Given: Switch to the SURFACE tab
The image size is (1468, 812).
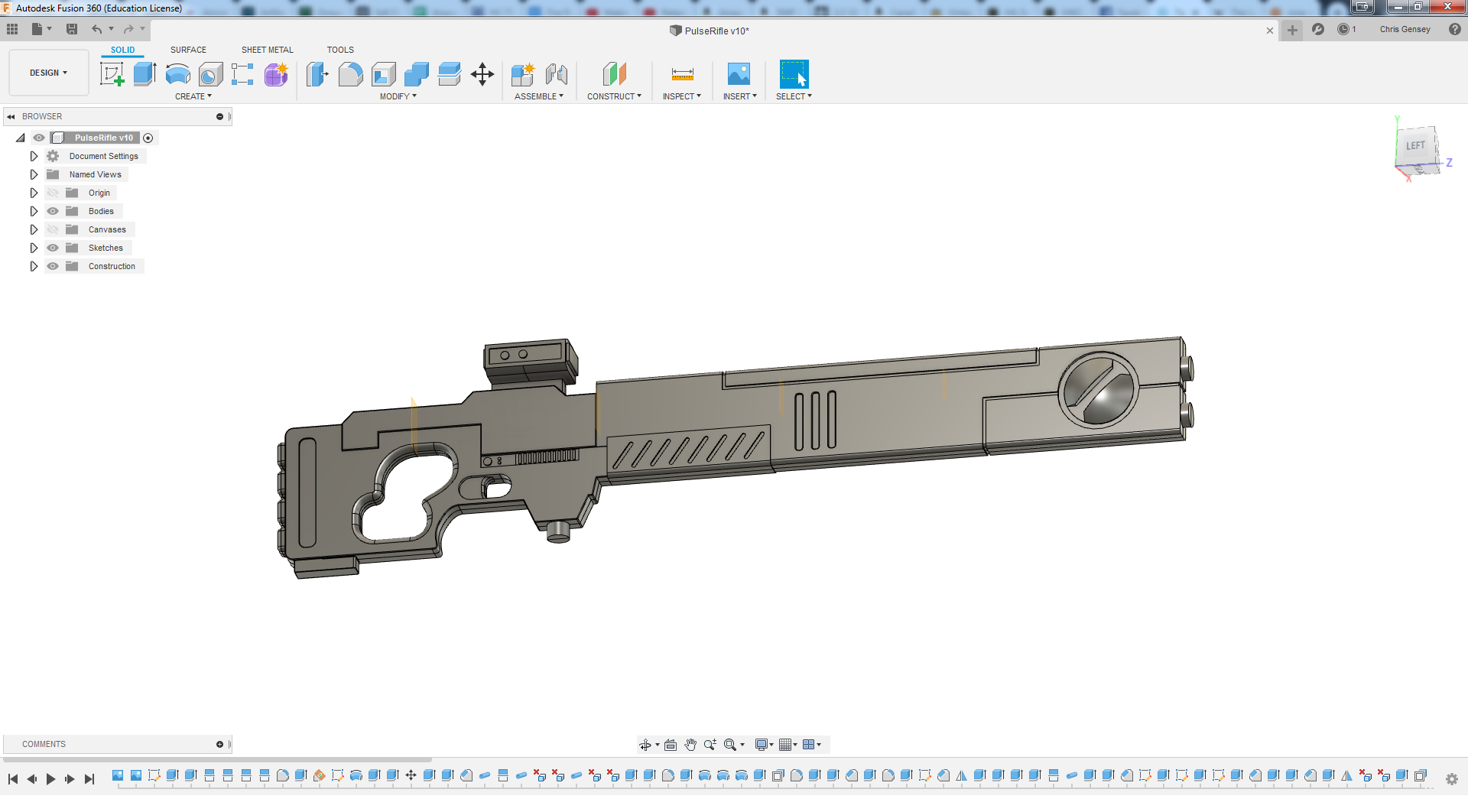Looking at the screenshot, I should (188, 50).
